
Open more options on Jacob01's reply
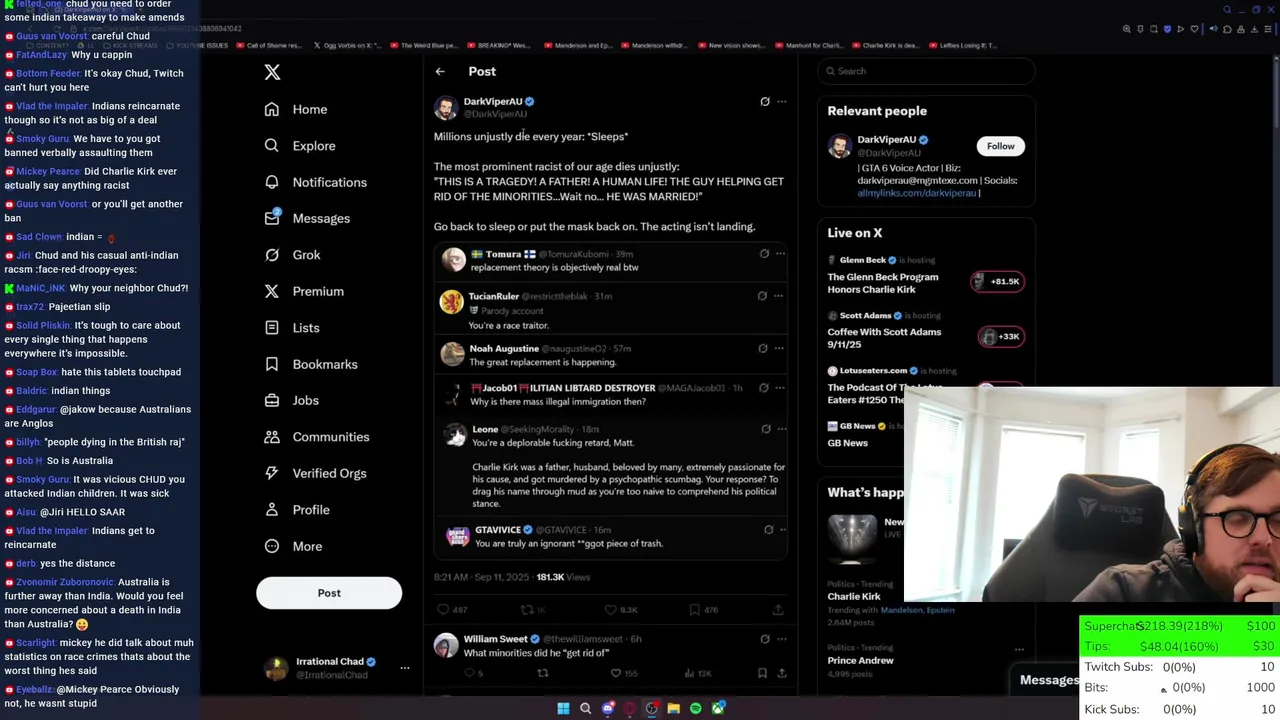(781, 388)
